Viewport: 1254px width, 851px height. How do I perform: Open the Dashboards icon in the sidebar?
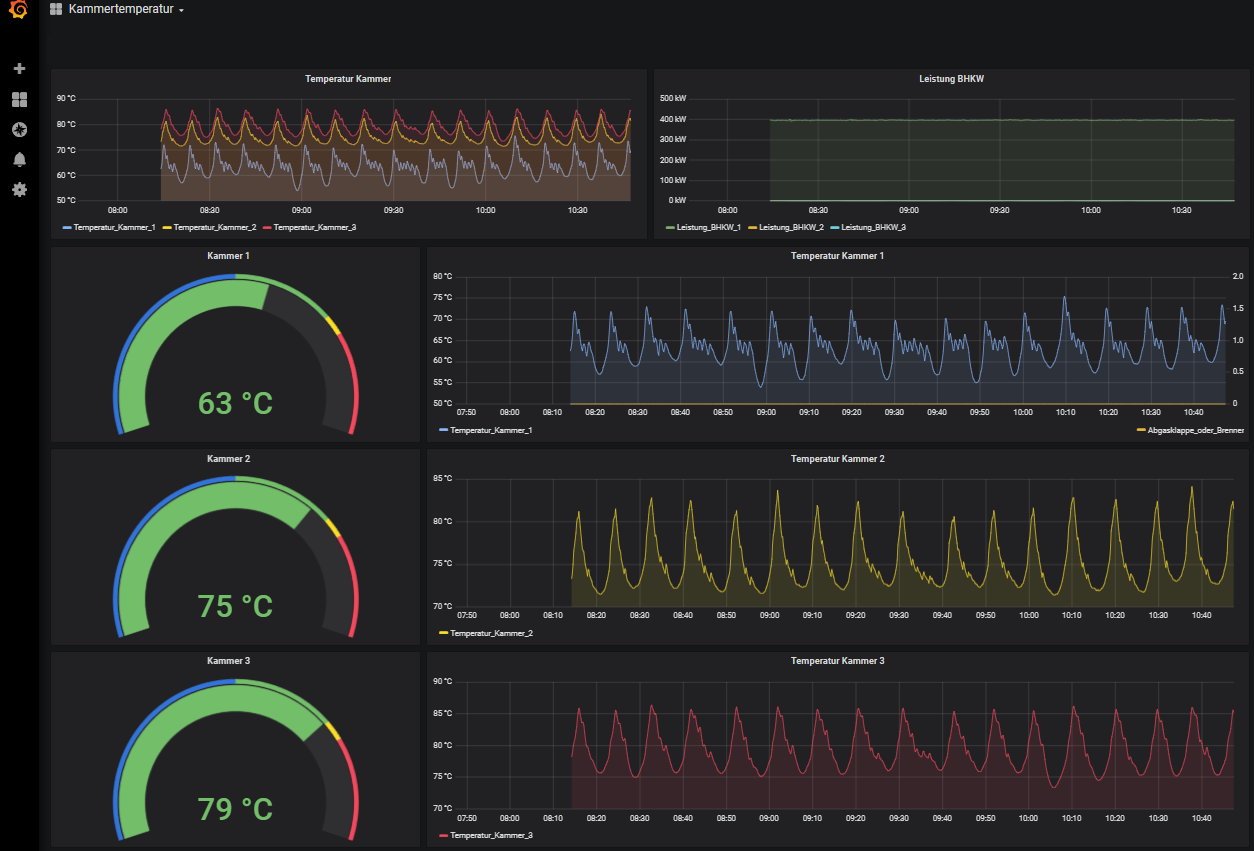19,100
